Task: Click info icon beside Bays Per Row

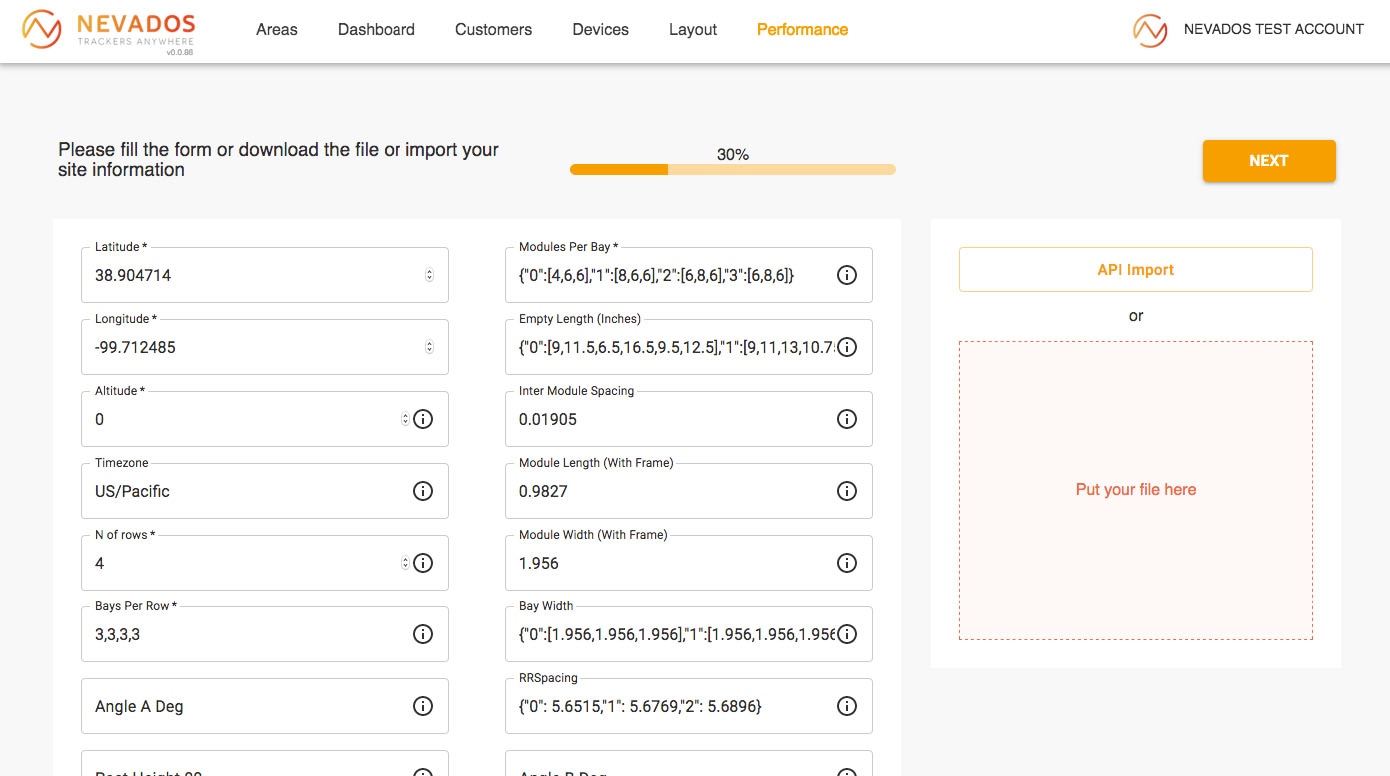Action: [x=423, y=634]
